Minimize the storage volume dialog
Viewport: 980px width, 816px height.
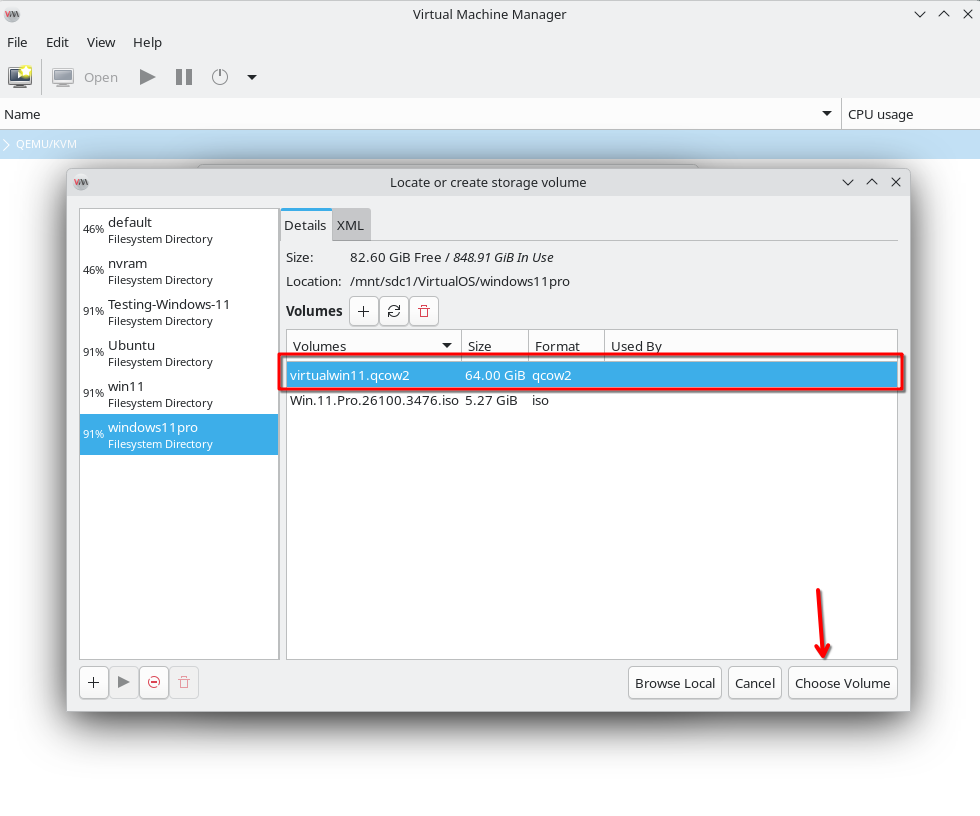pos(848,182)
